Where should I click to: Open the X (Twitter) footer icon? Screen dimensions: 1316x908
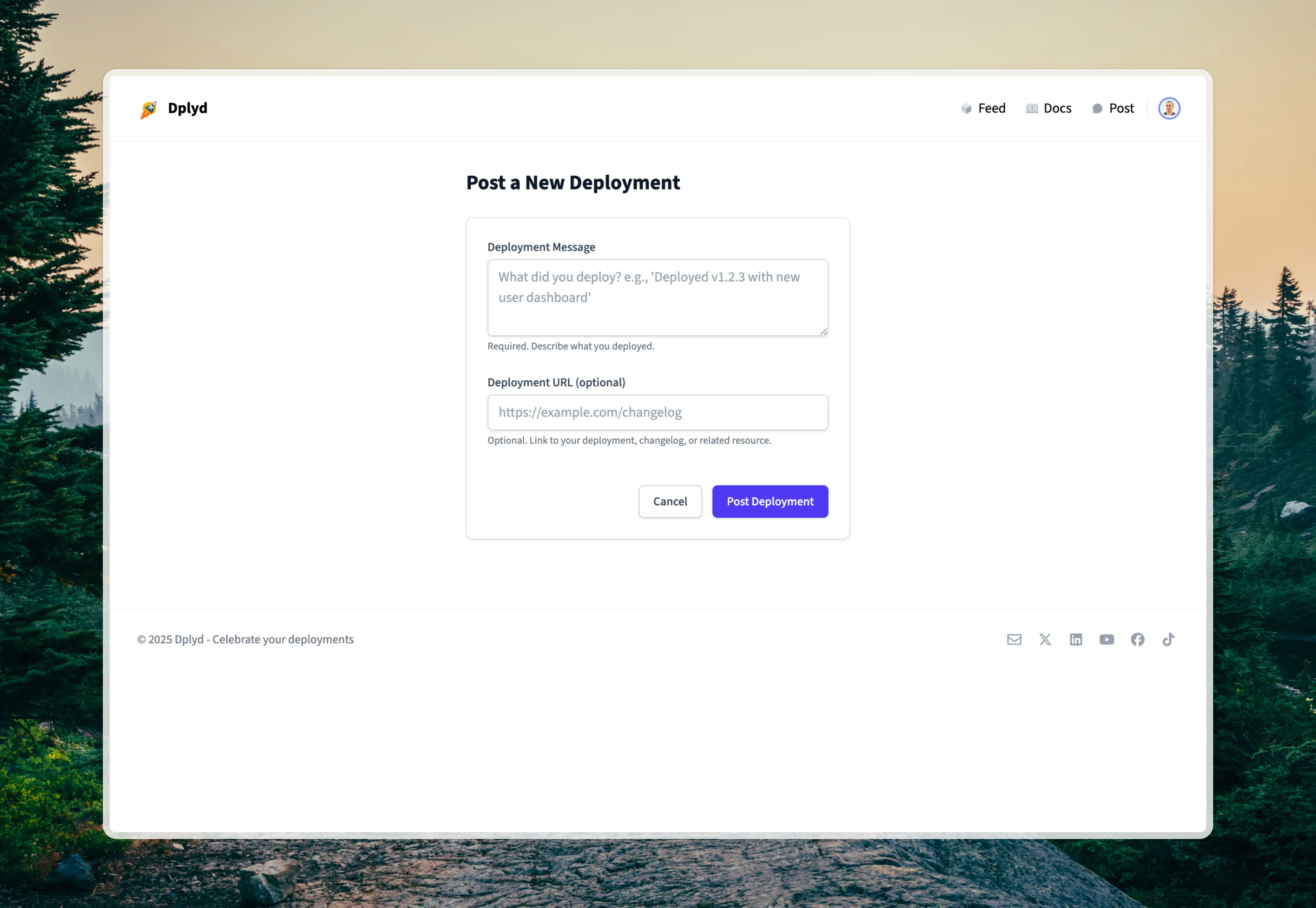pos(1045,639)
